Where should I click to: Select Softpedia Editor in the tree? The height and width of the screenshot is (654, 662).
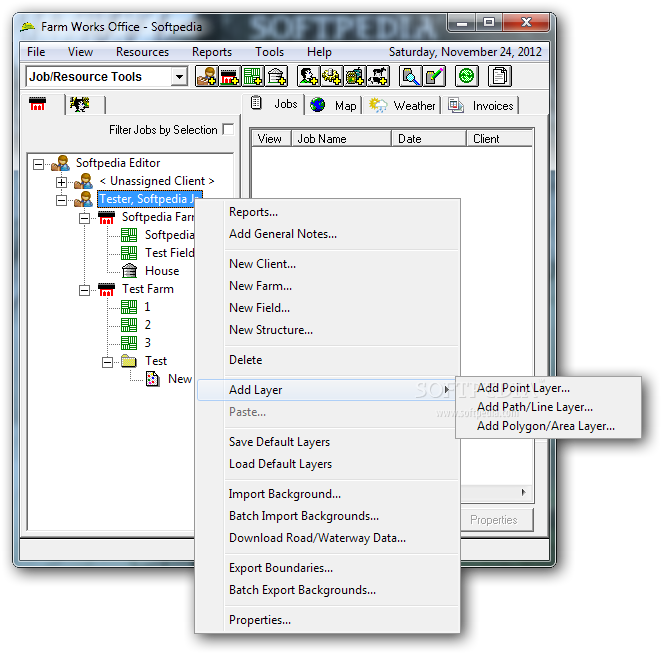pos(118,163)
